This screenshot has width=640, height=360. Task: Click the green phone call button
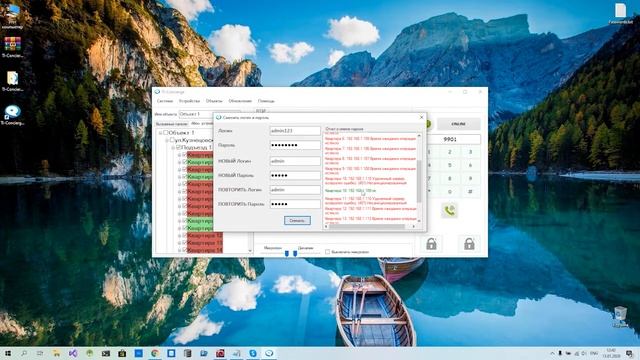pyautogui.click(x=449, y=211)
